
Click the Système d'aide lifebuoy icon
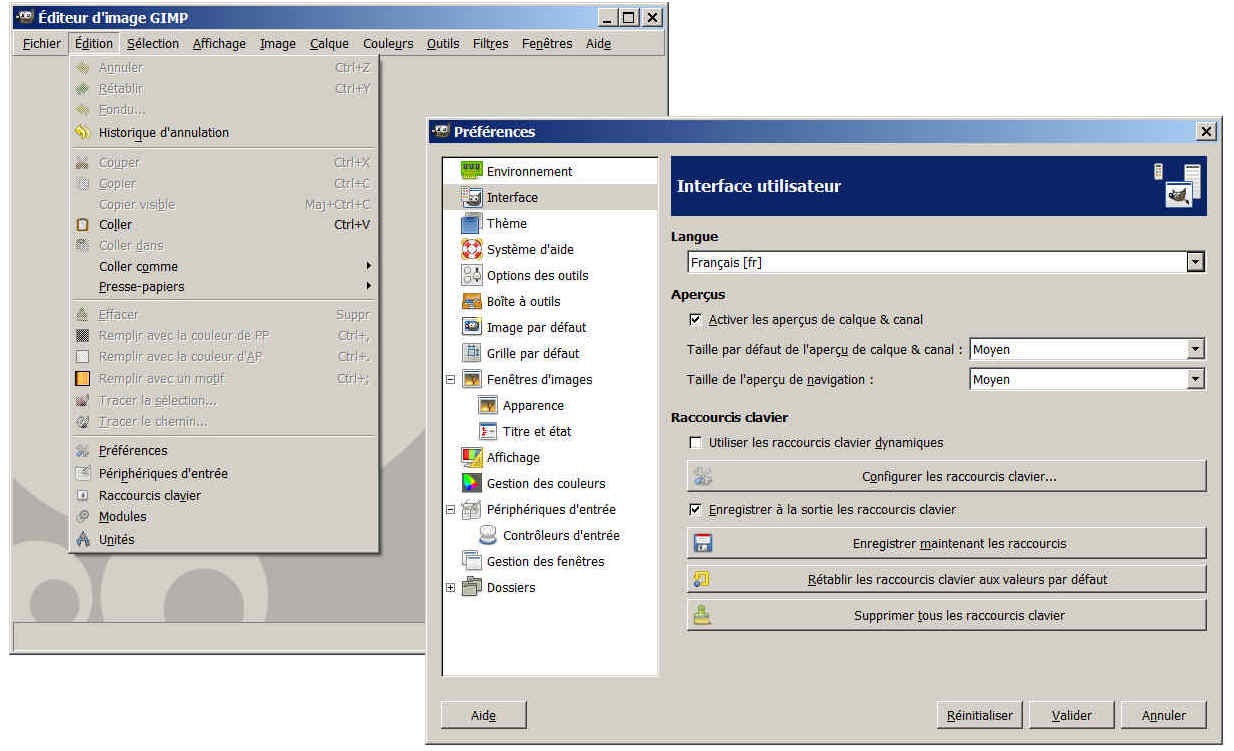(x=471, y=249)
